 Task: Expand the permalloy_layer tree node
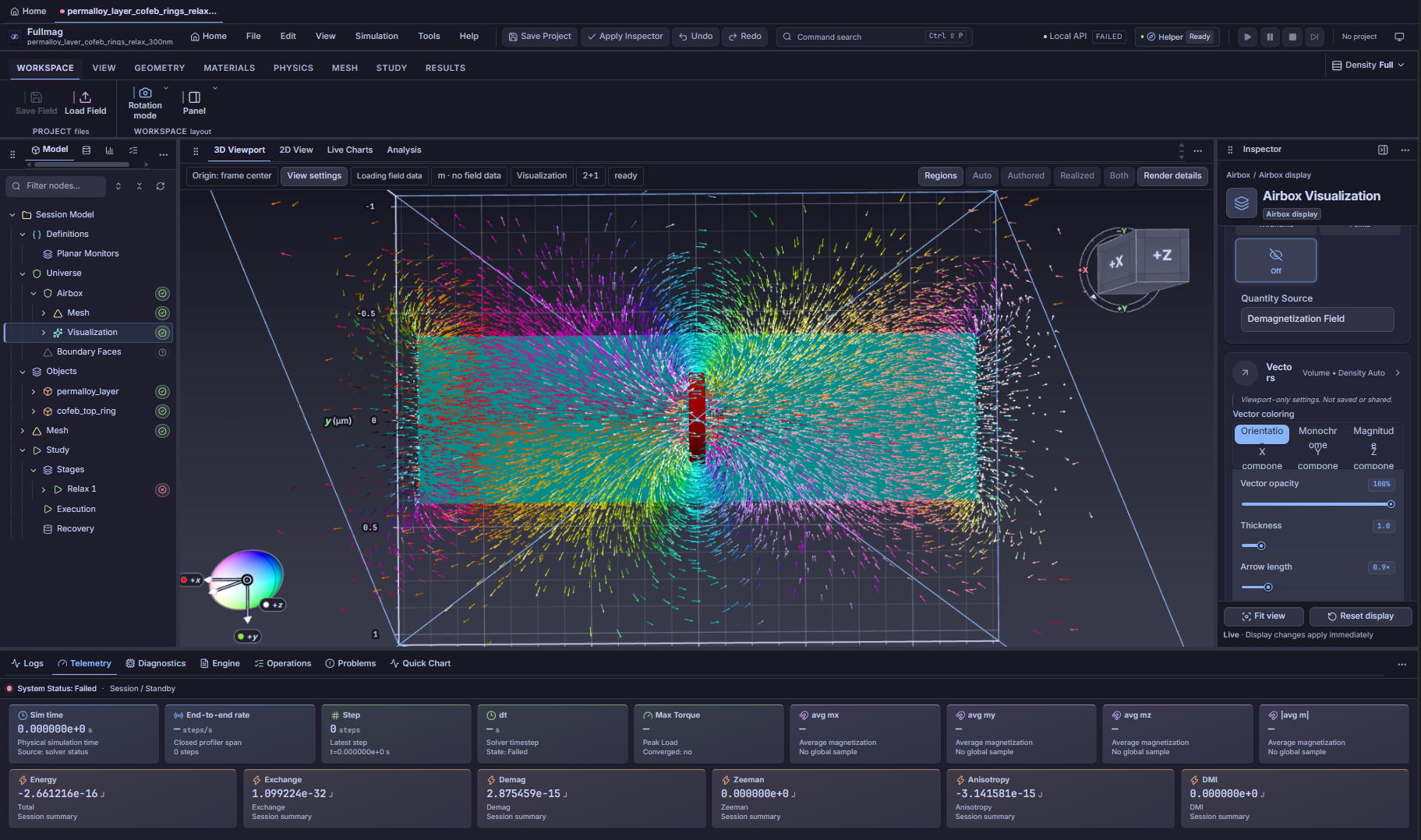click(34, 392)
